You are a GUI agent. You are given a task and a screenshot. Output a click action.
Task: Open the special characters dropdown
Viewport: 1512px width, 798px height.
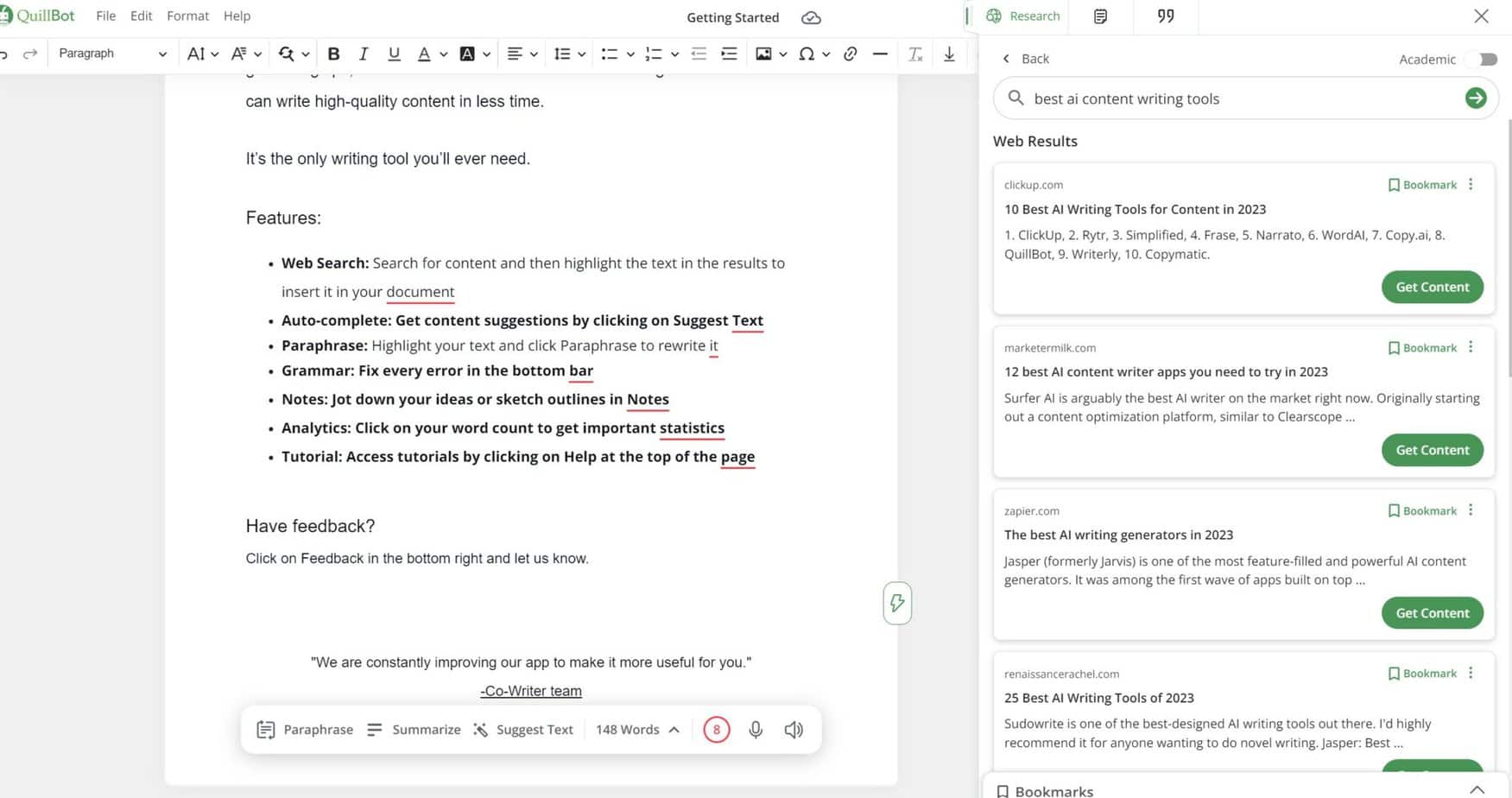tap(814, 54)
